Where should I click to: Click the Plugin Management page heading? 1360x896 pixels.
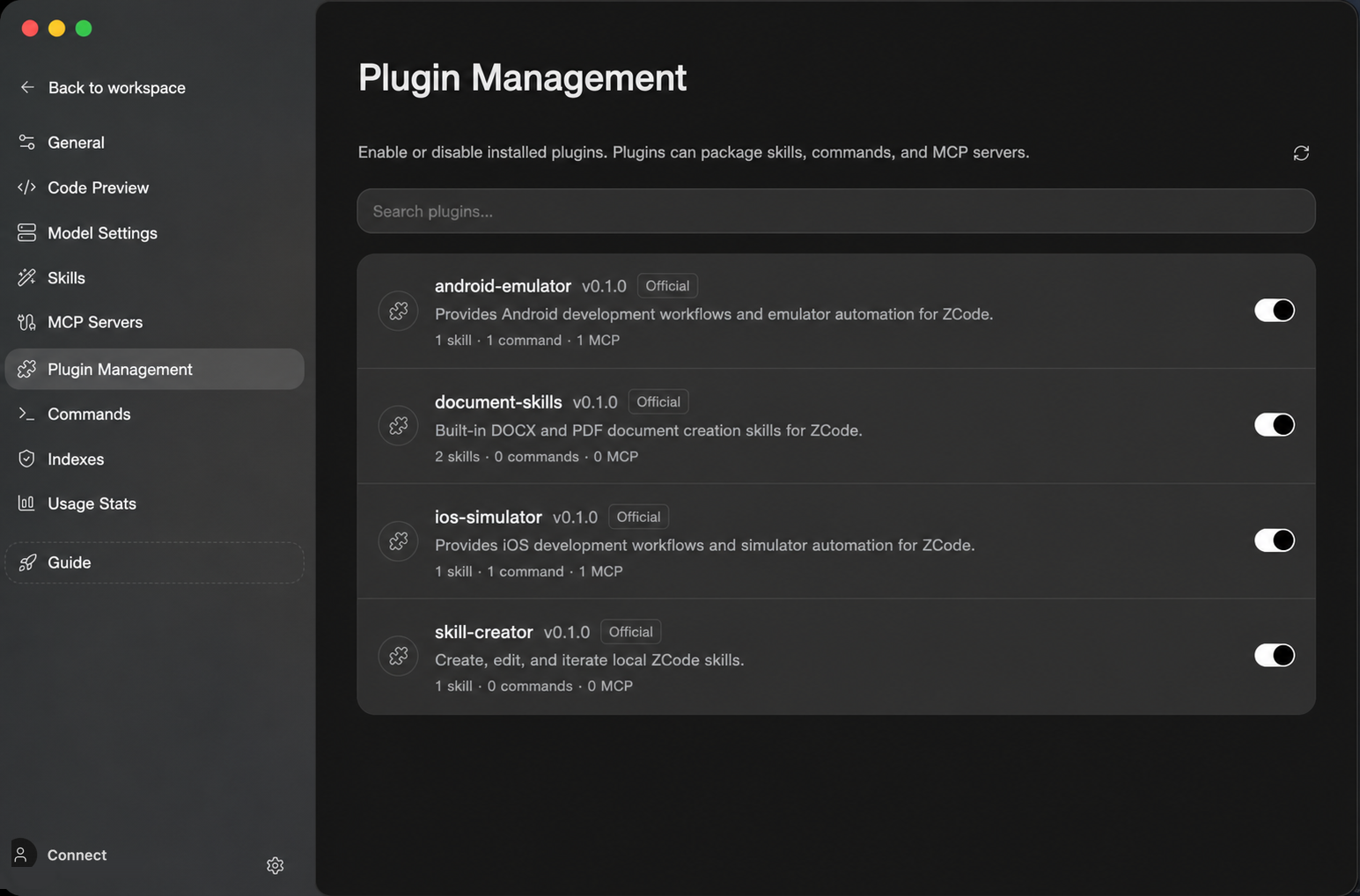522,77
